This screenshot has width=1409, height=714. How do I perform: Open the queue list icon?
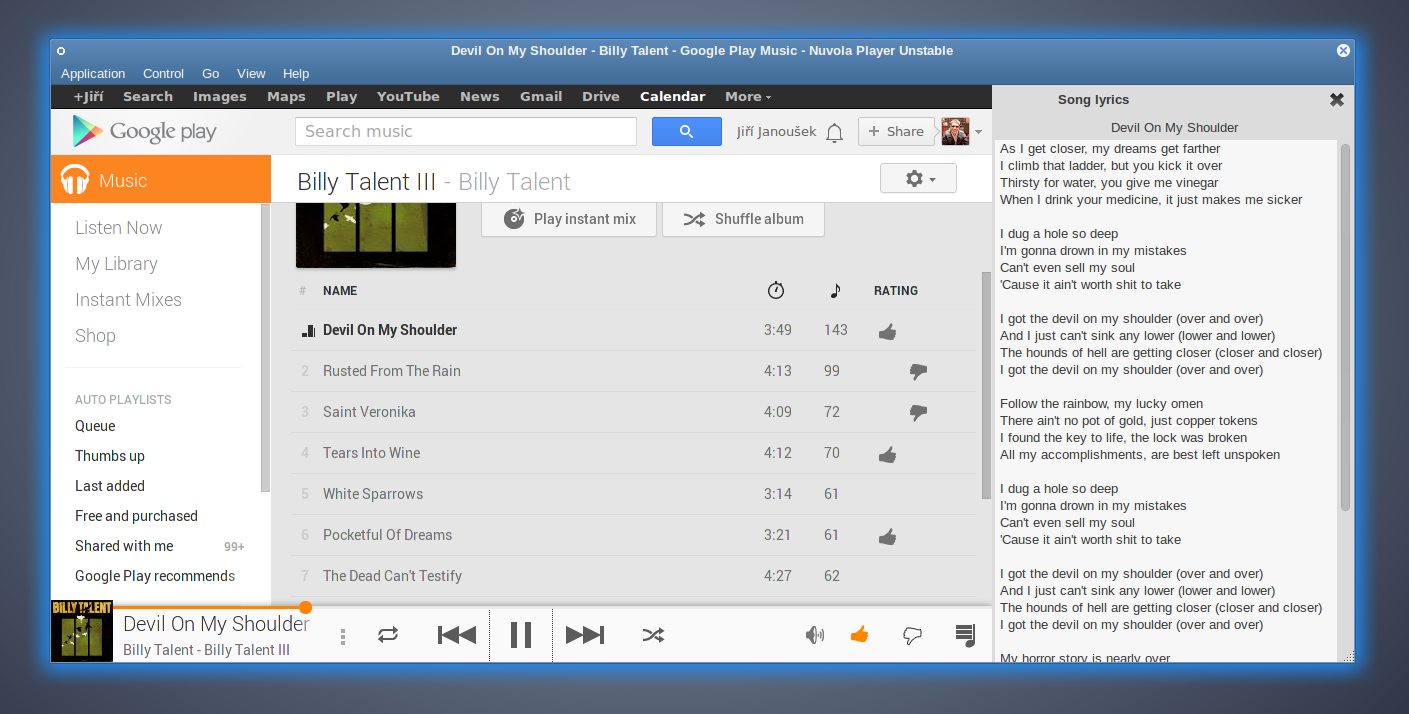point(965,634)
